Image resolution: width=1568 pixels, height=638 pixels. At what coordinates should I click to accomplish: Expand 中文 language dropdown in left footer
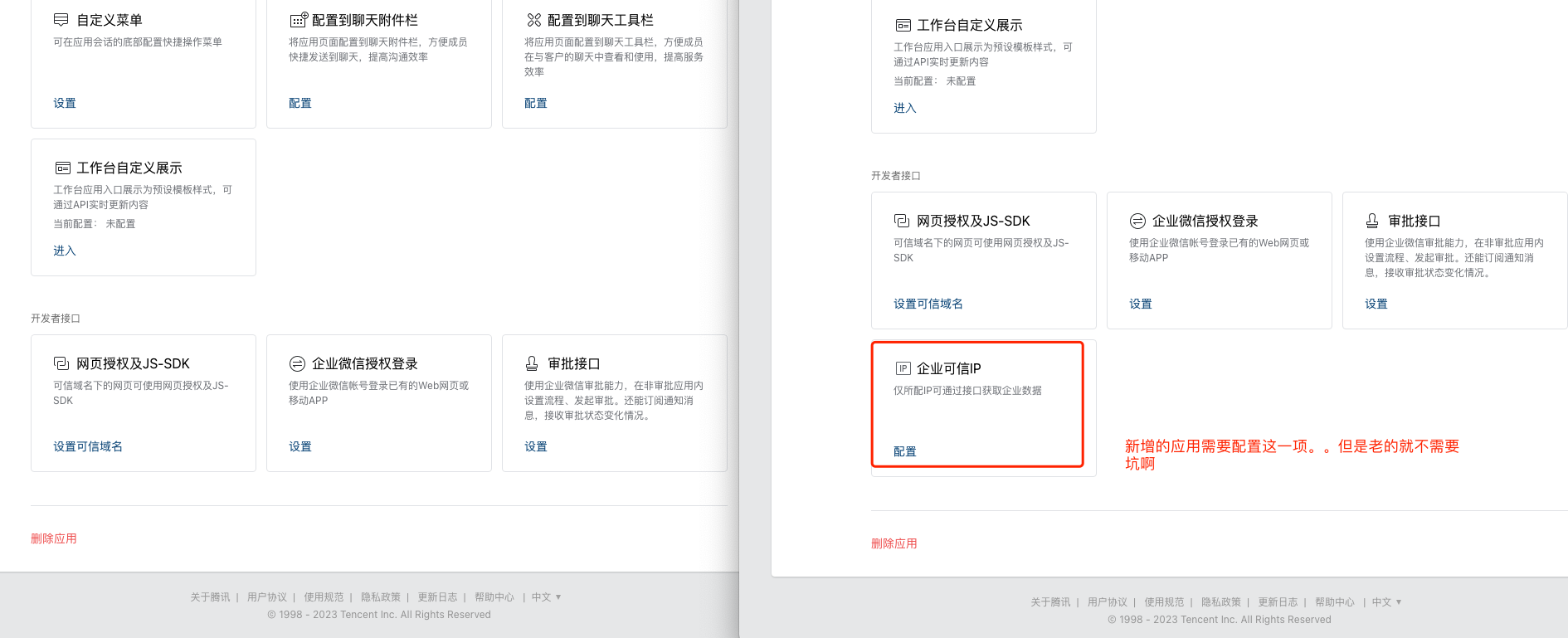click(x=546, y=597)
